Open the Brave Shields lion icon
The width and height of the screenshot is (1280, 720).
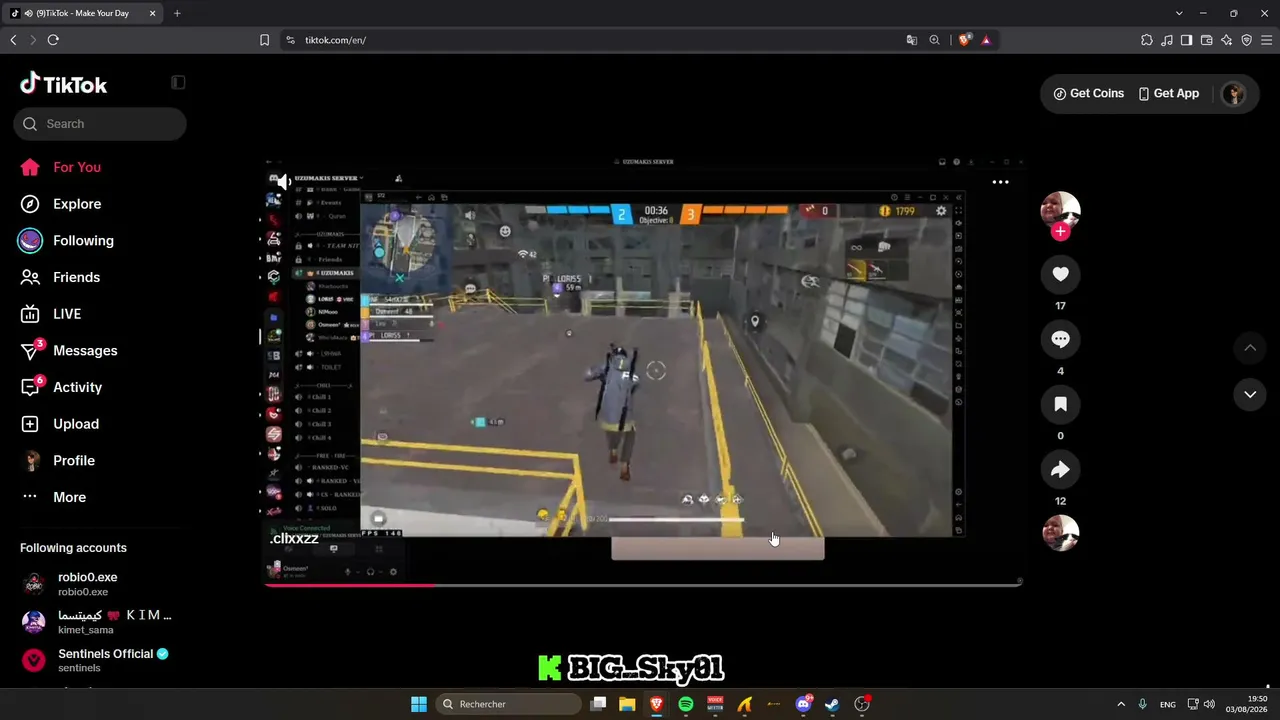point(964,40)
